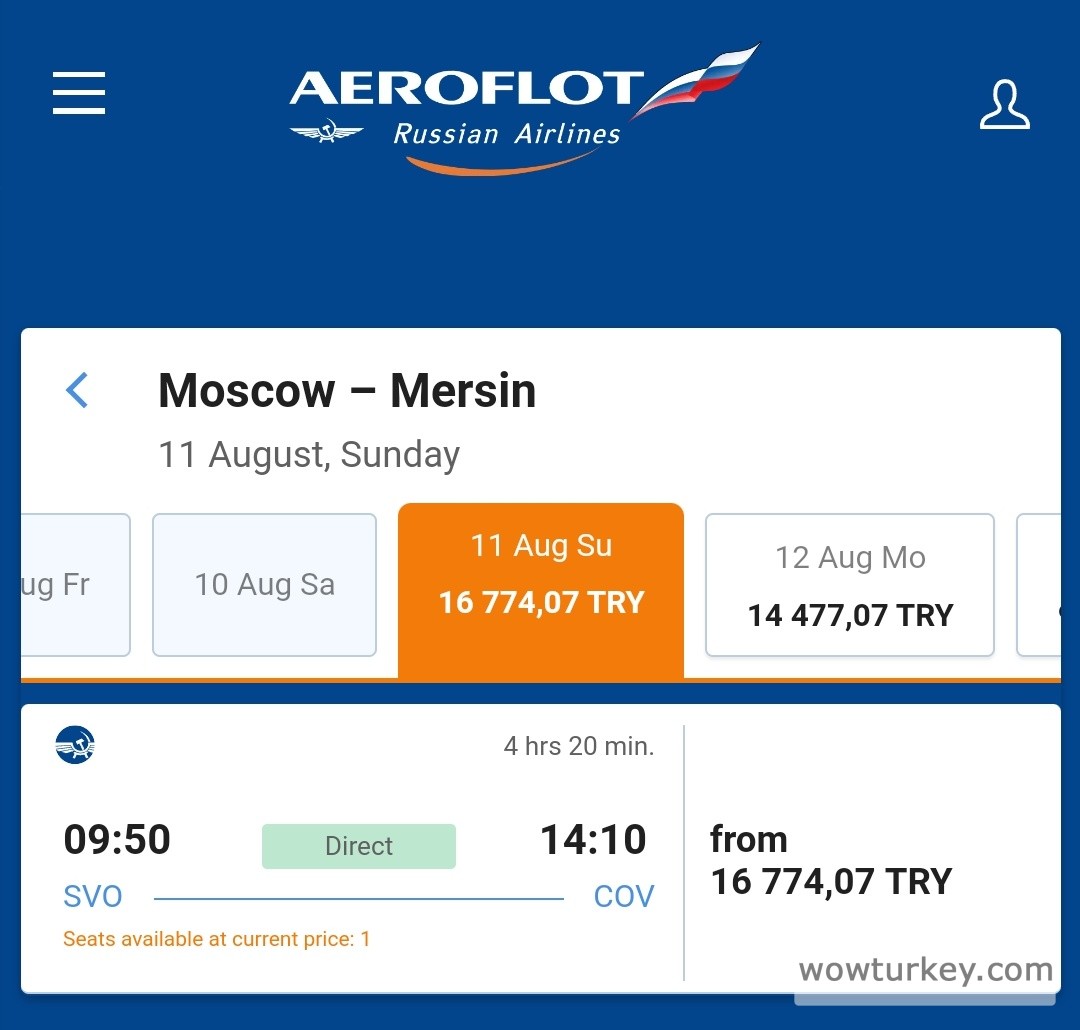The height and width of the screenshot is (1030, 1080).
Task: Select the 10 Aug Sa date tab
Action: coord(264,585)
